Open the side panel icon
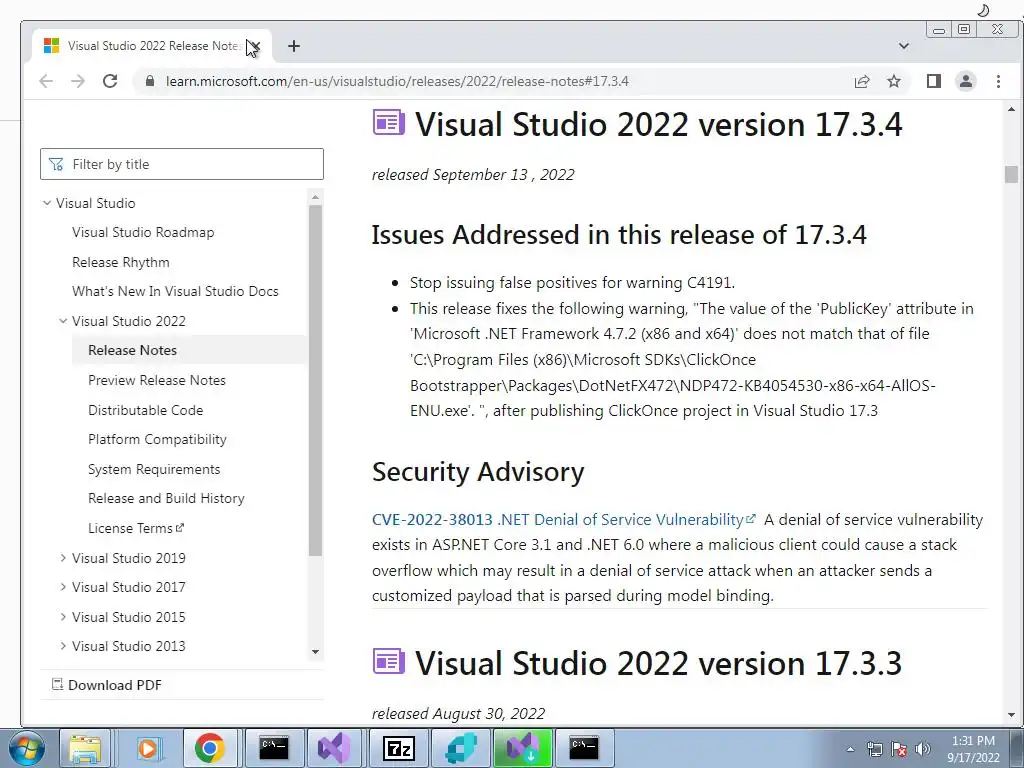Screen dimensions: 1024x768 click(934, 81)
